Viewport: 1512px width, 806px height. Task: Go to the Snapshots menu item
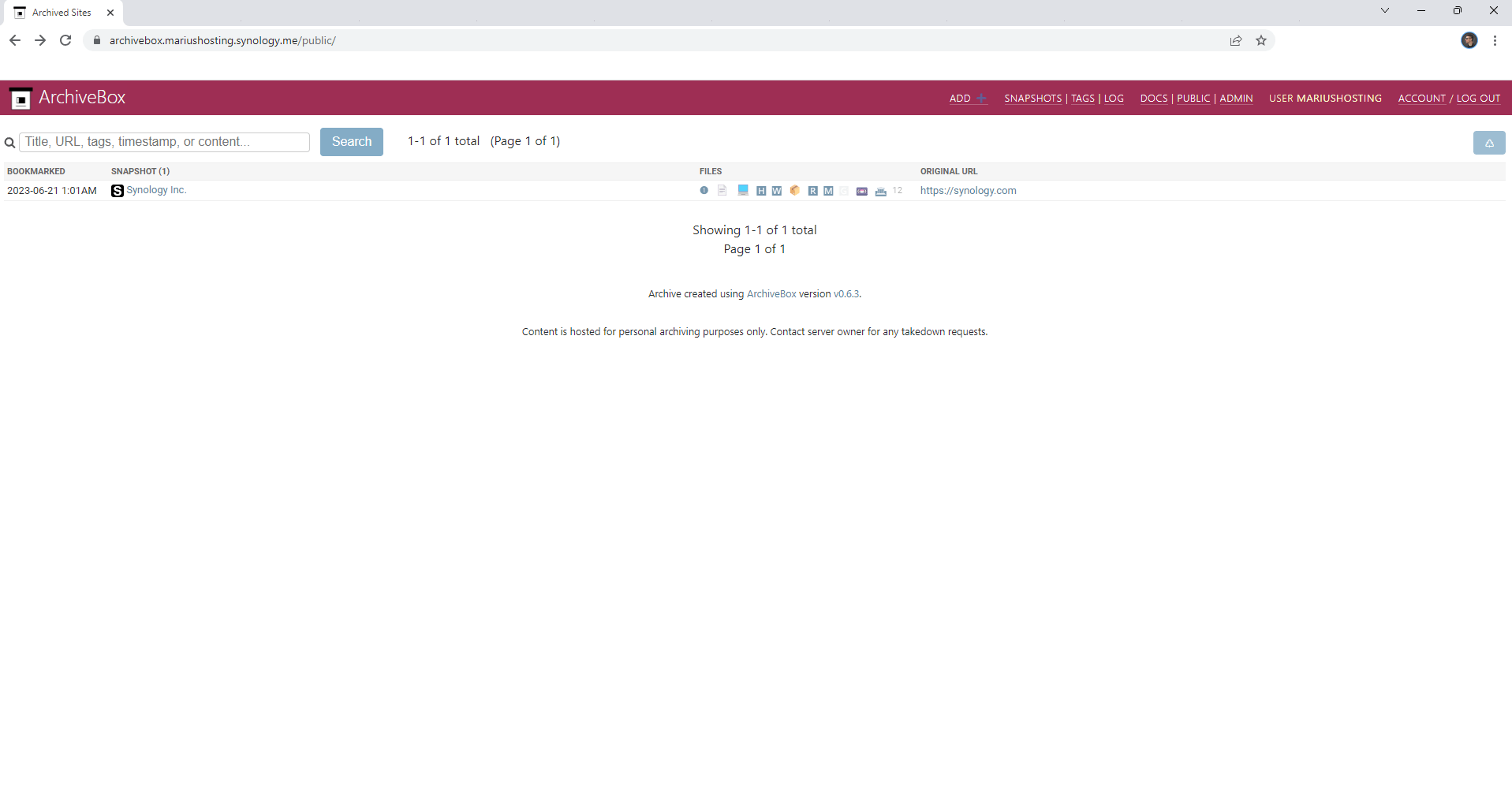coord(1032,99)
